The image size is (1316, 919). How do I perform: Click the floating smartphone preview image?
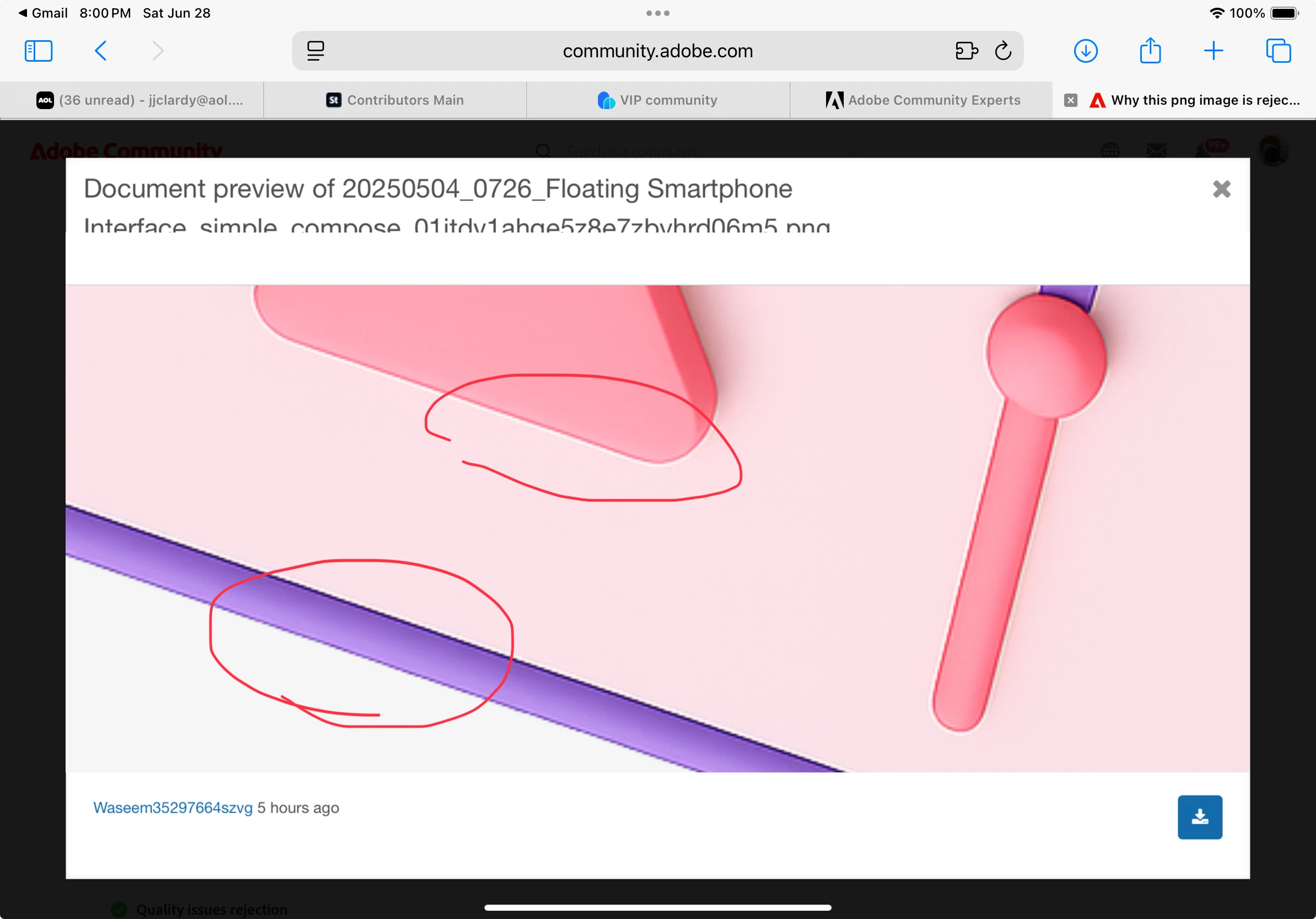[x=657, y=528]
